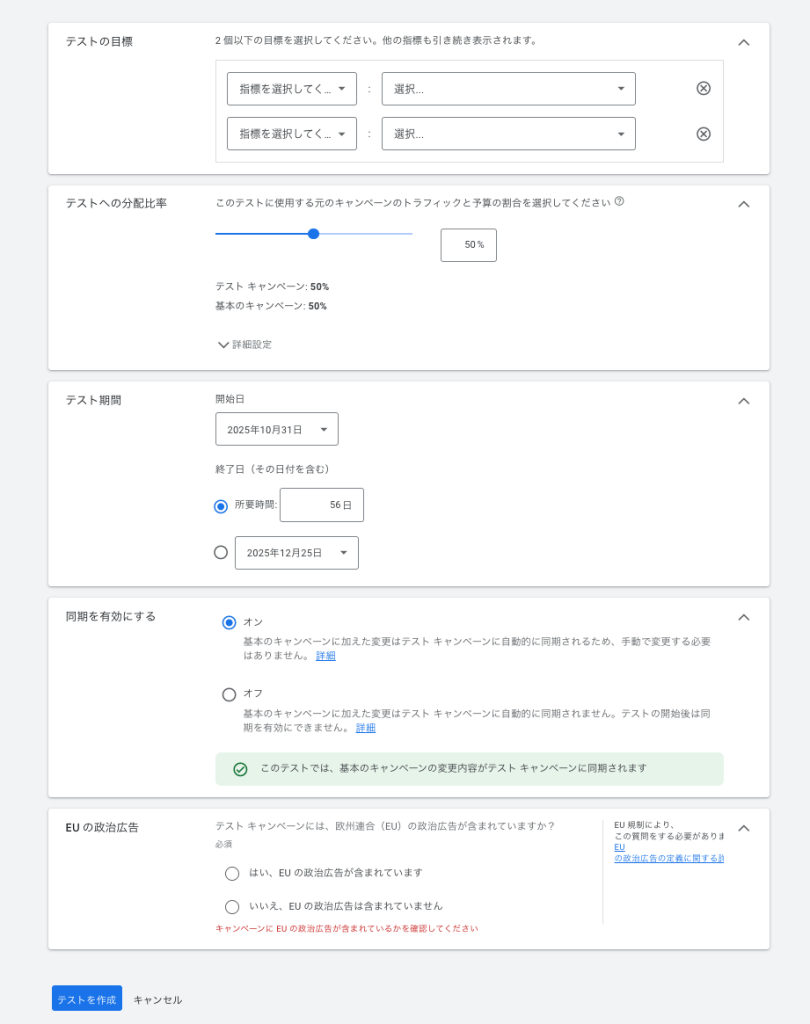The height and width of the screenshot is (1024, 810).
Task: Click the キャンセル link
Action: (x=157, y=998)
